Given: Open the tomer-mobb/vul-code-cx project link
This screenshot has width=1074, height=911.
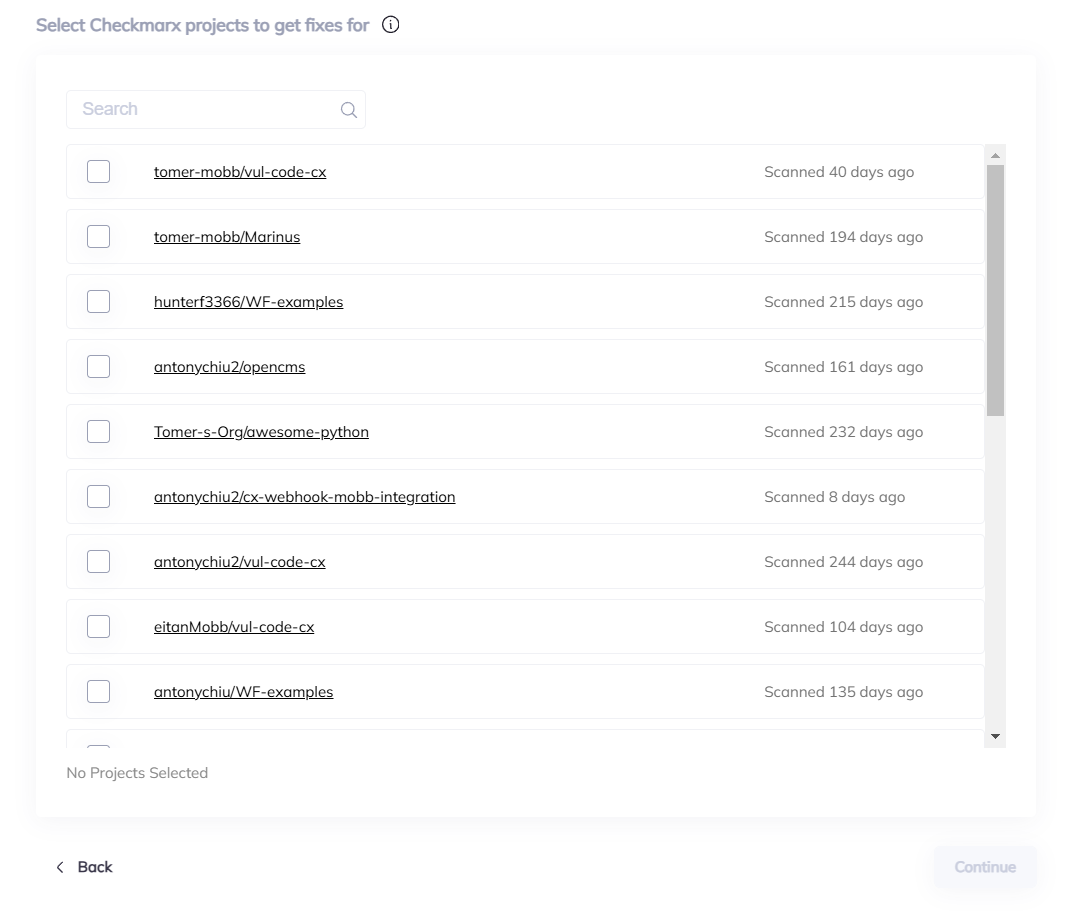Looking at the screenshot, I should click(x=240, y=172).
